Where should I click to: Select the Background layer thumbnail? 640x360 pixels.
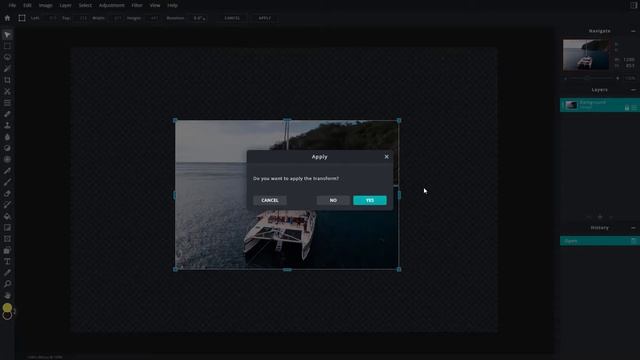(571, 105)
